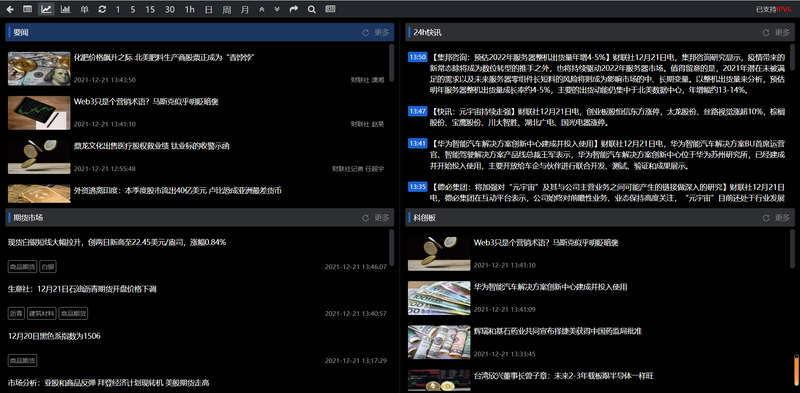800x393 pixels.
Task: Click the 期货市场 panel scrollbar
Action: tap(392, 248)
